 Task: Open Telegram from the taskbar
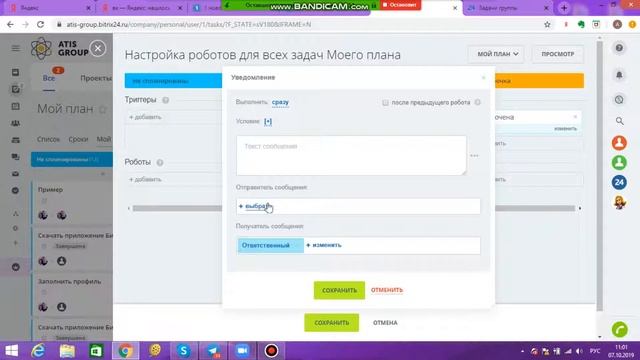coord(213,351)
